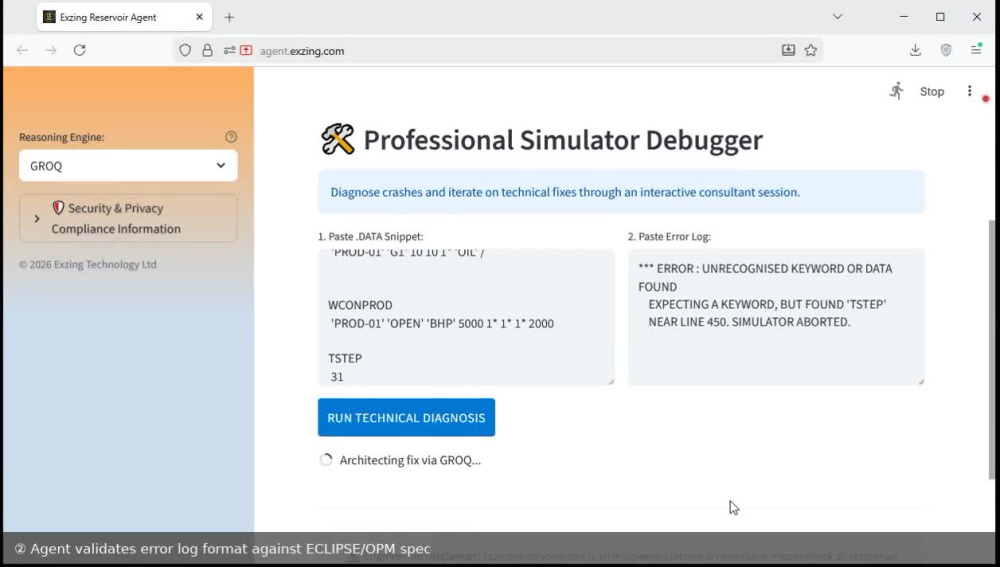Screen dimensions: 1000x567
Task: Open the site permissions icon in the address bar
Action: point(230,50)
